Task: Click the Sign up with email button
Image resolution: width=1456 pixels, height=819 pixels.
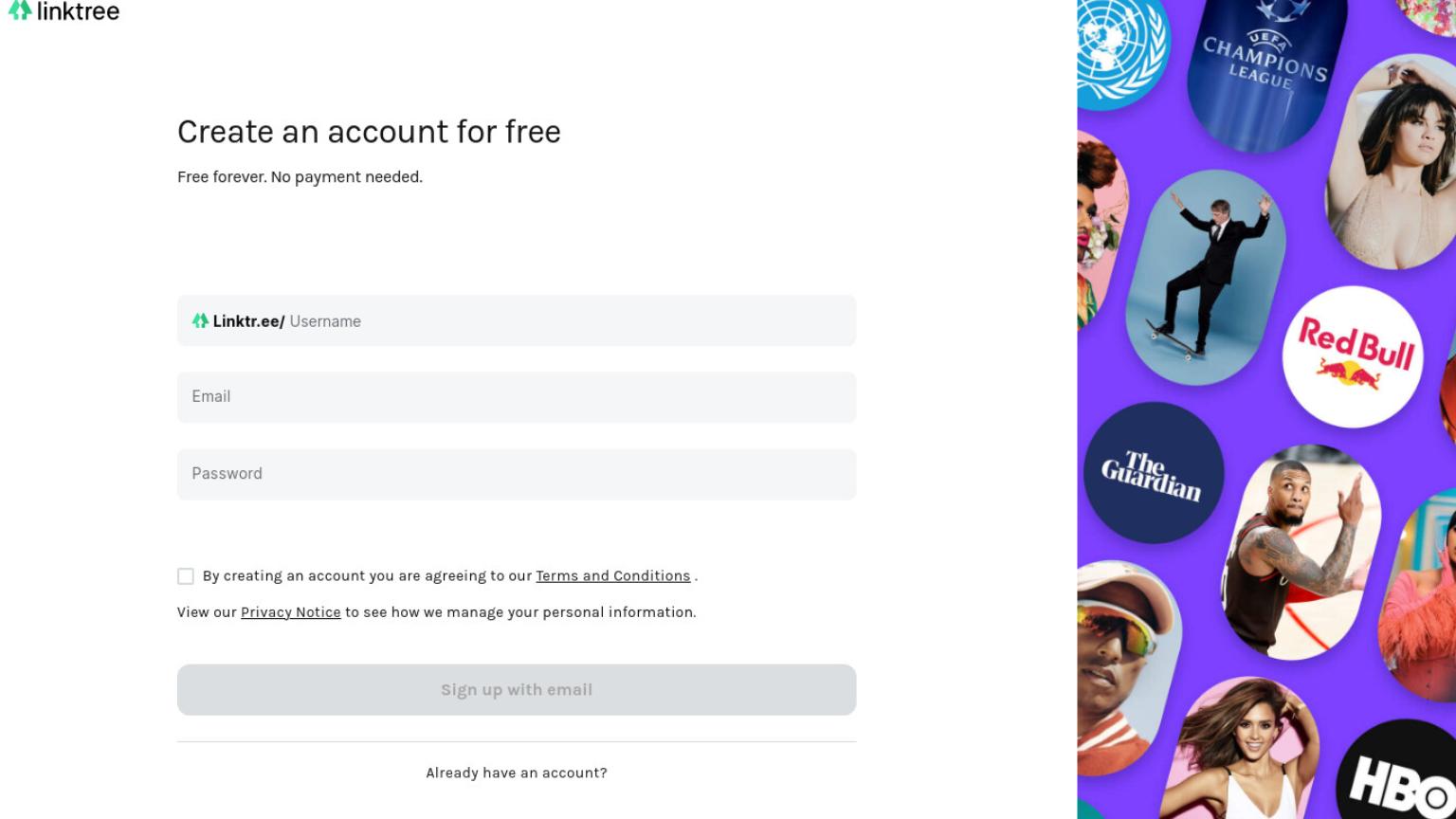Action: click(517, 690)
